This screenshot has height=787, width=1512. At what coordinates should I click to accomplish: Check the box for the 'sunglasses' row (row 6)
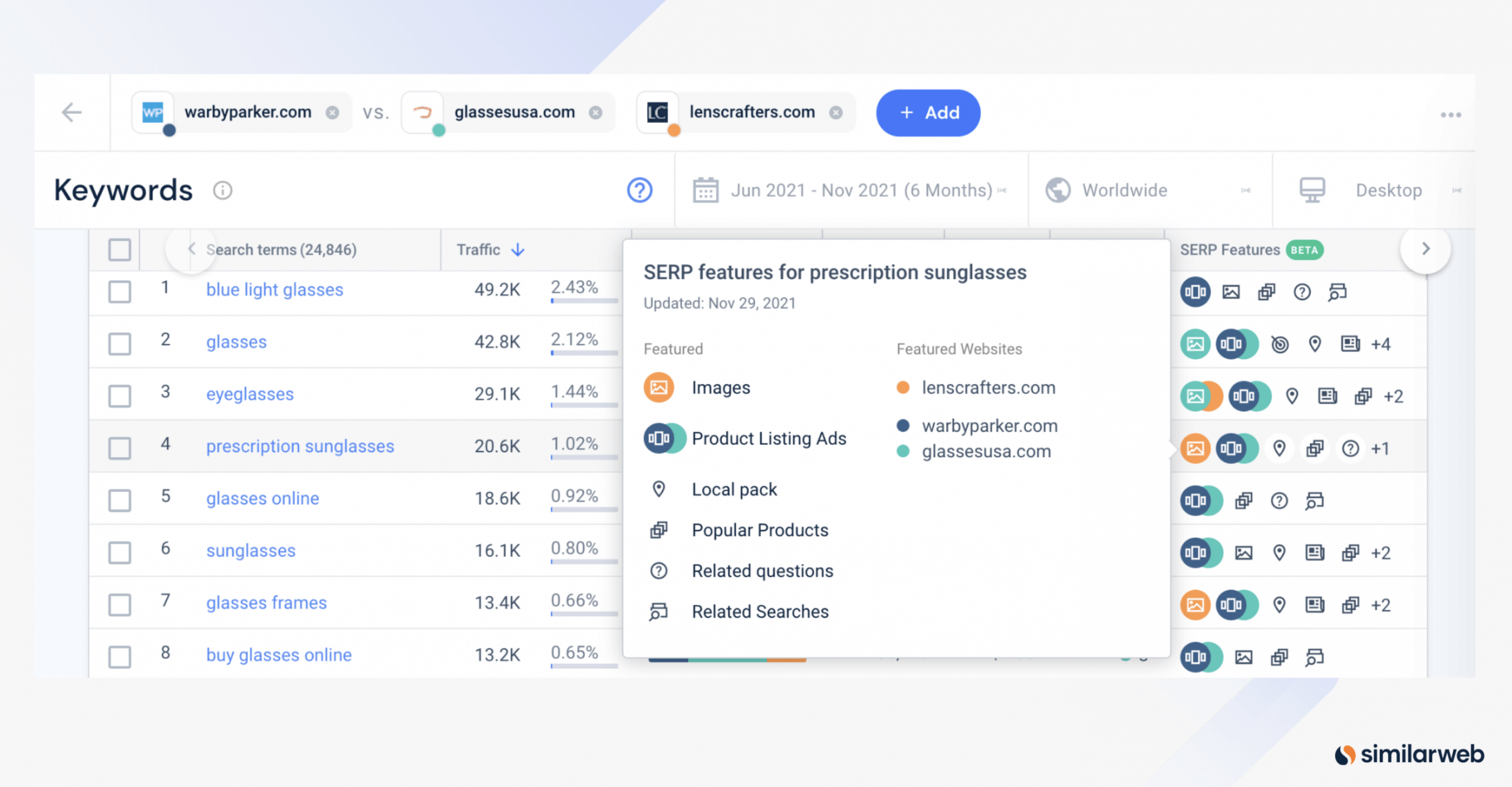[x=119, y=552]
